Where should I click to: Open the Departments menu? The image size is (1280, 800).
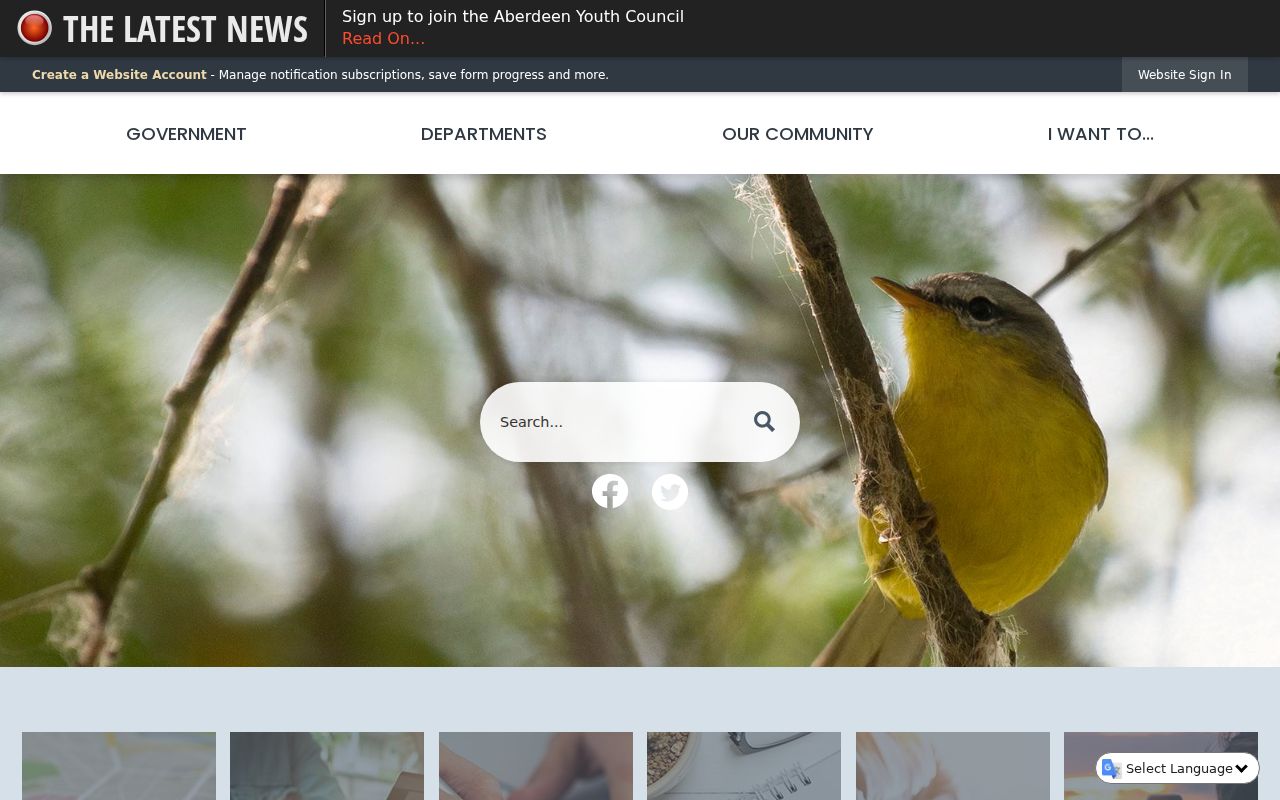tap(484, 134)
